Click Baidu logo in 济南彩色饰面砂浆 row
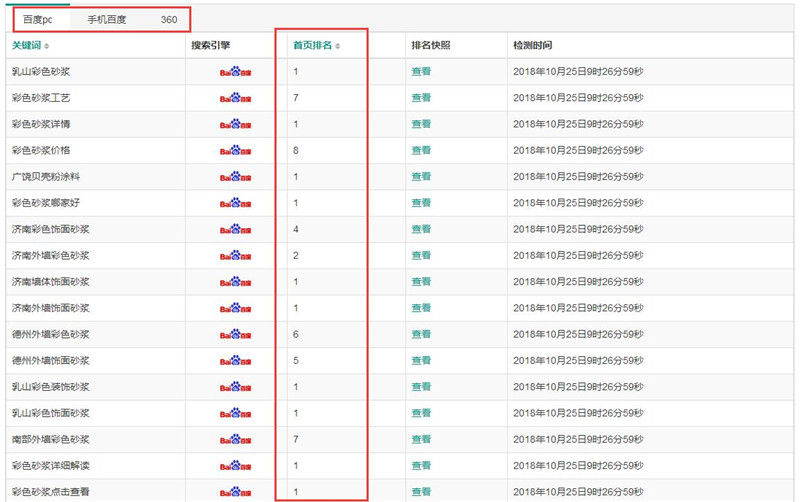 click(x=236, y=229)
